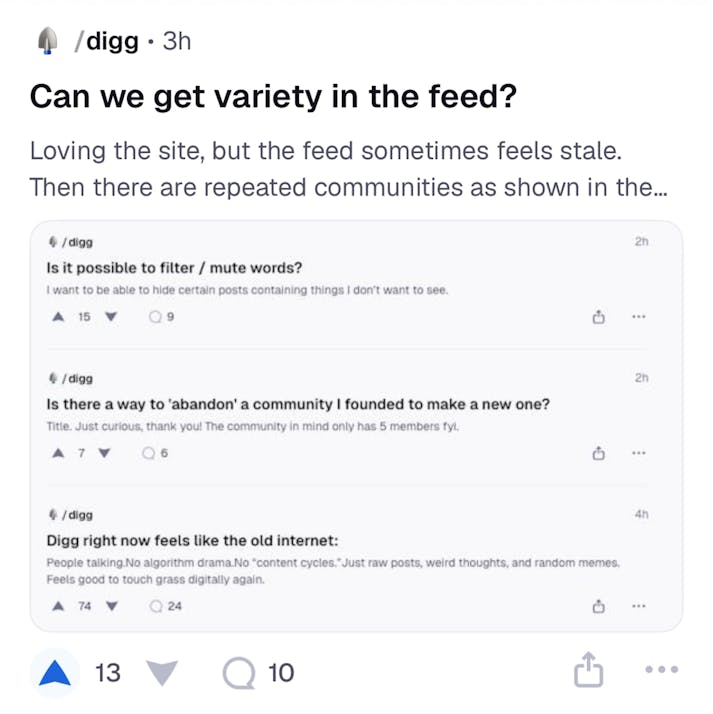Open comments on the main post (10)

coord(240,673)
